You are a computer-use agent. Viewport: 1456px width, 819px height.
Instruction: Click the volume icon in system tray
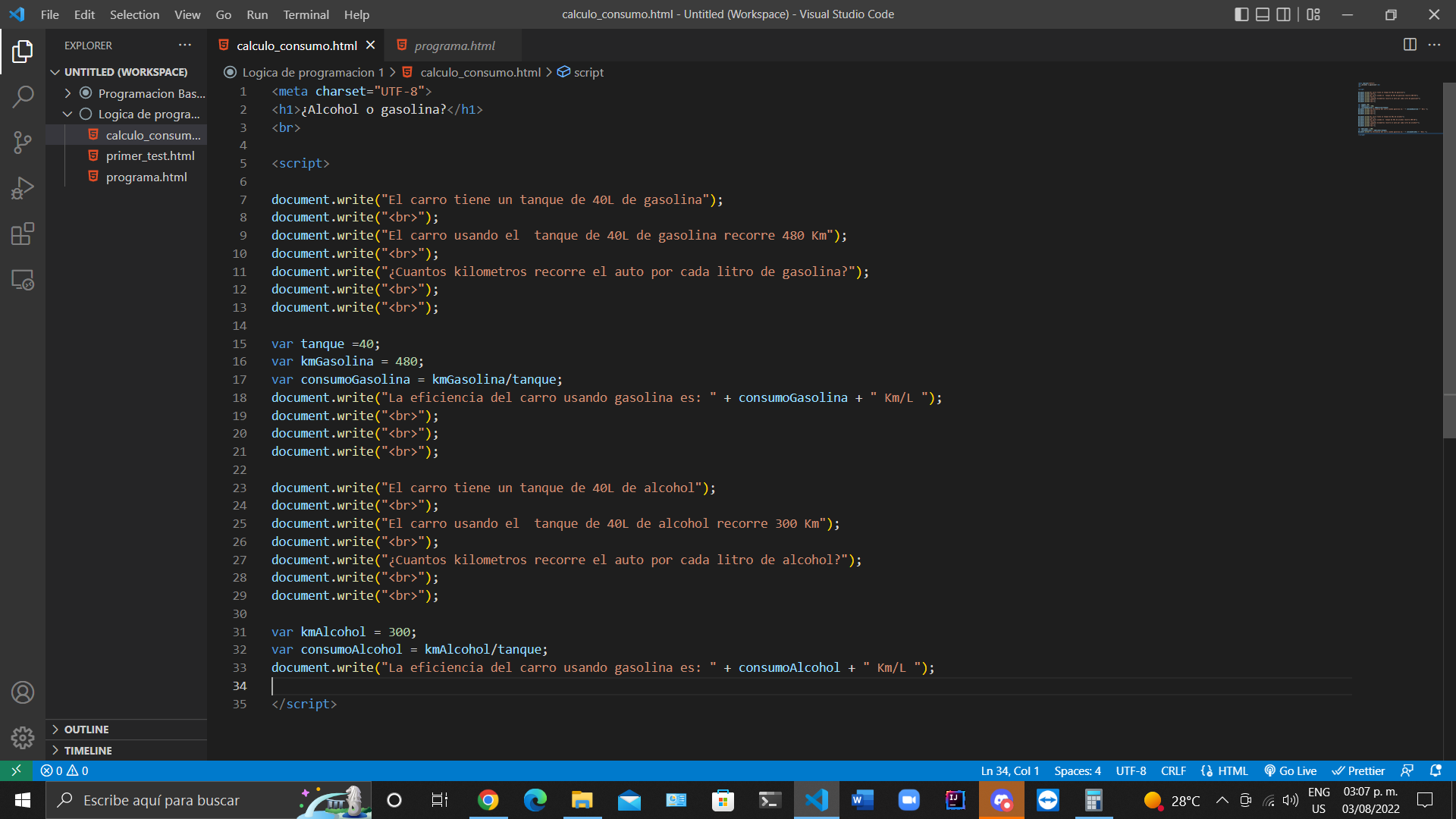1290,800
